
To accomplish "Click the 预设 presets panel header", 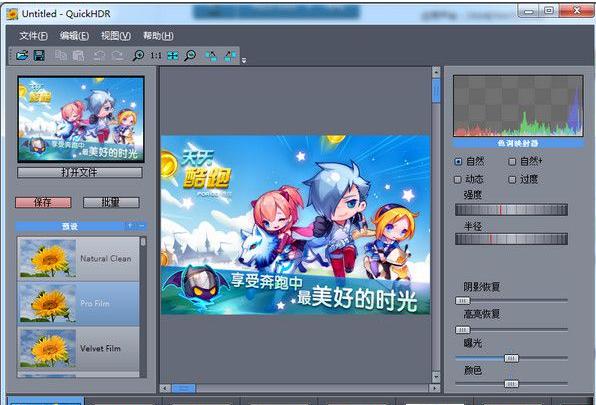I will [x=81, y=226].
